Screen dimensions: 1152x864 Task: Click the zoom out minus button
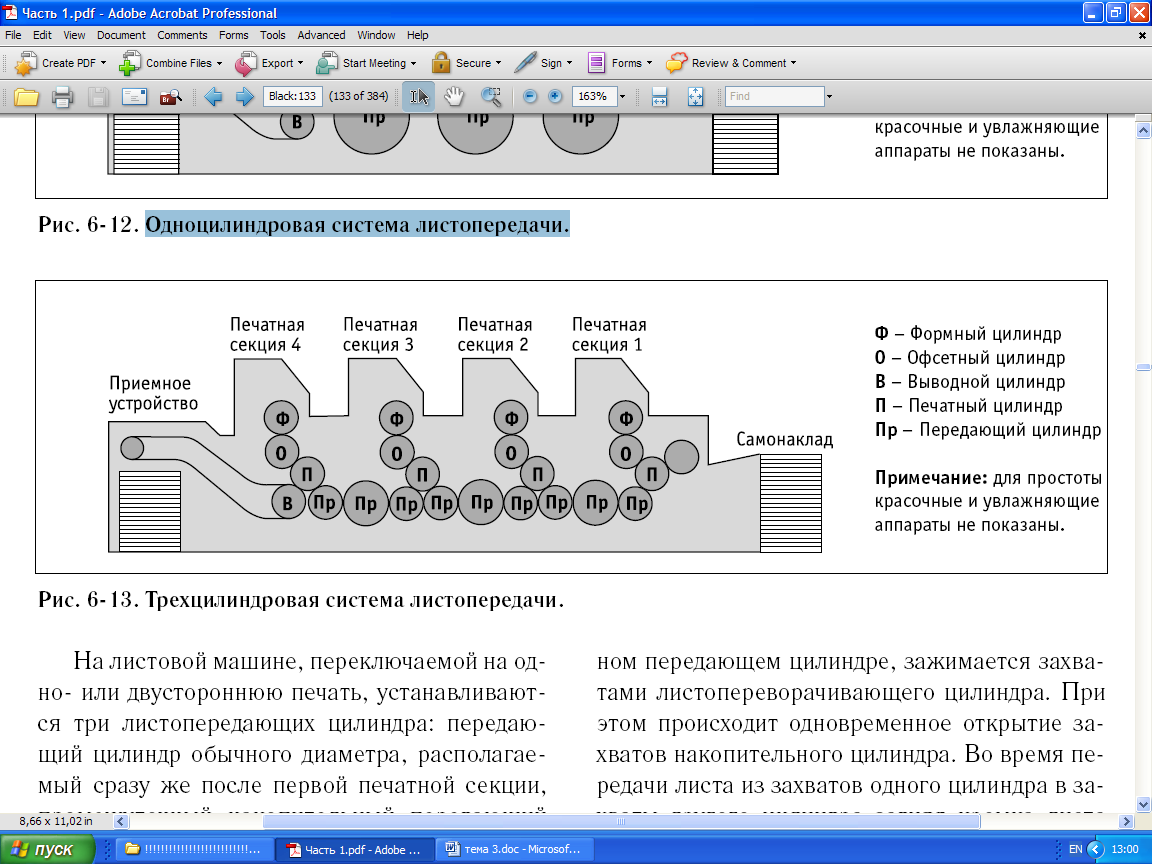coord(530,96)
